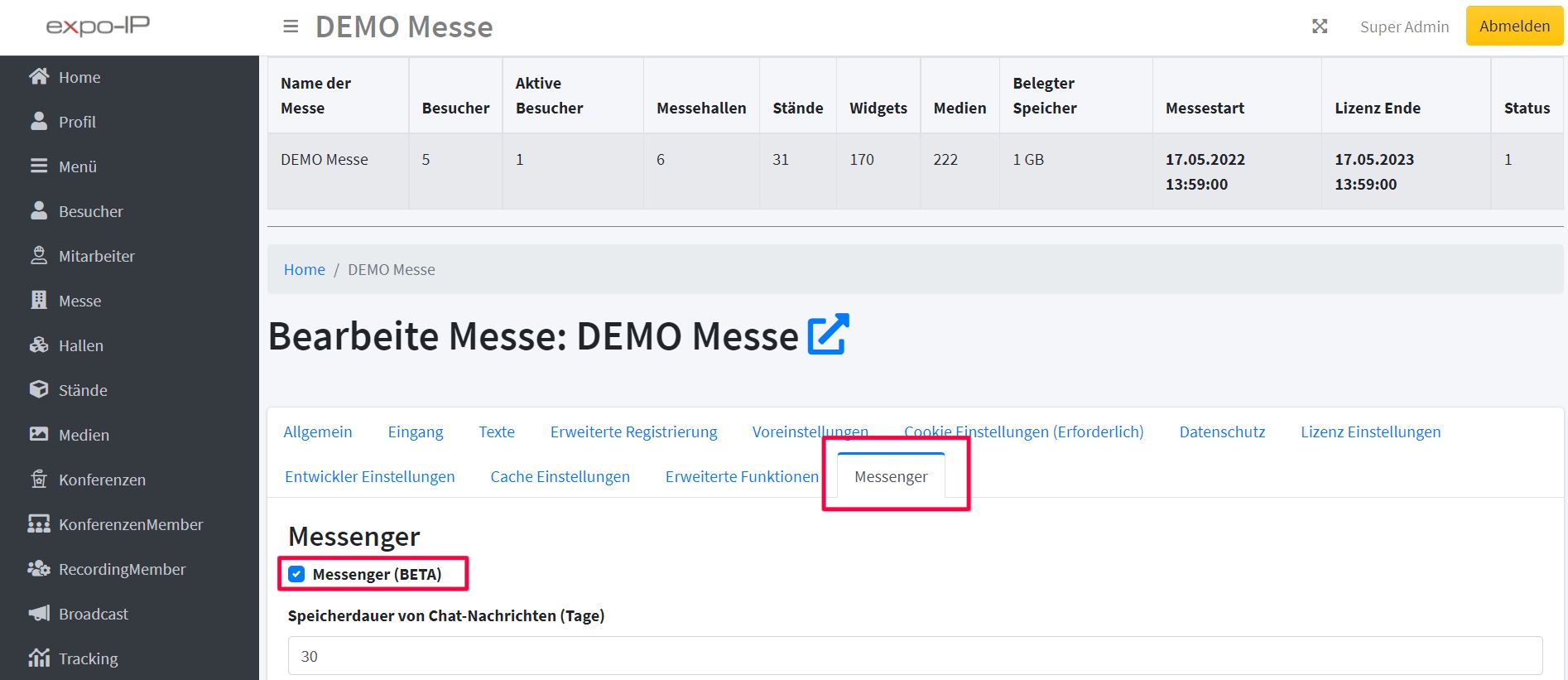Open the Medien image icon
Image resolution: width=1568 pixels, height=680 pixels.
pos(39,435)
